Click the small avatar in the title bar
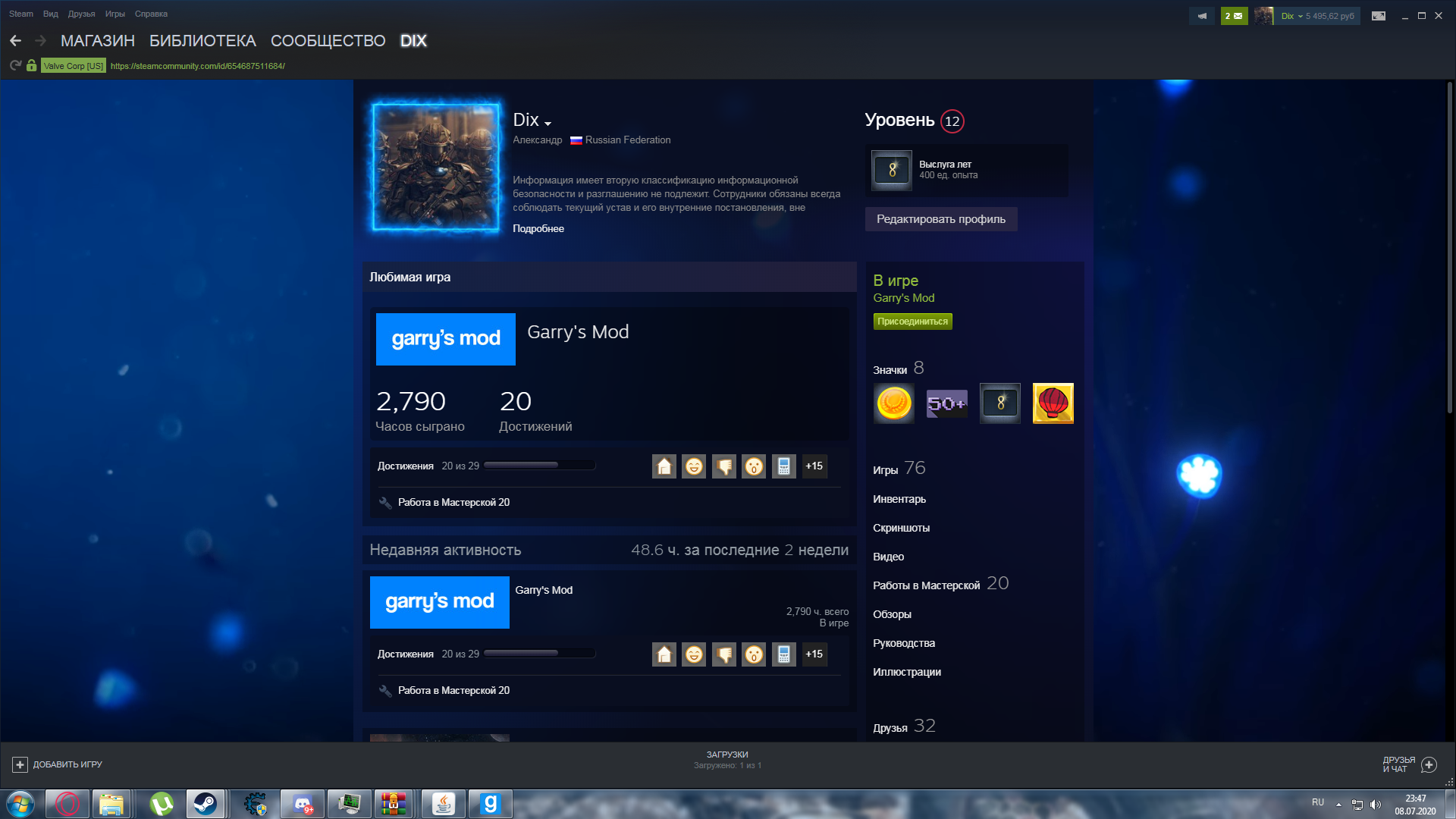This screenshot has width=1456, height=819. (1263, 16)
